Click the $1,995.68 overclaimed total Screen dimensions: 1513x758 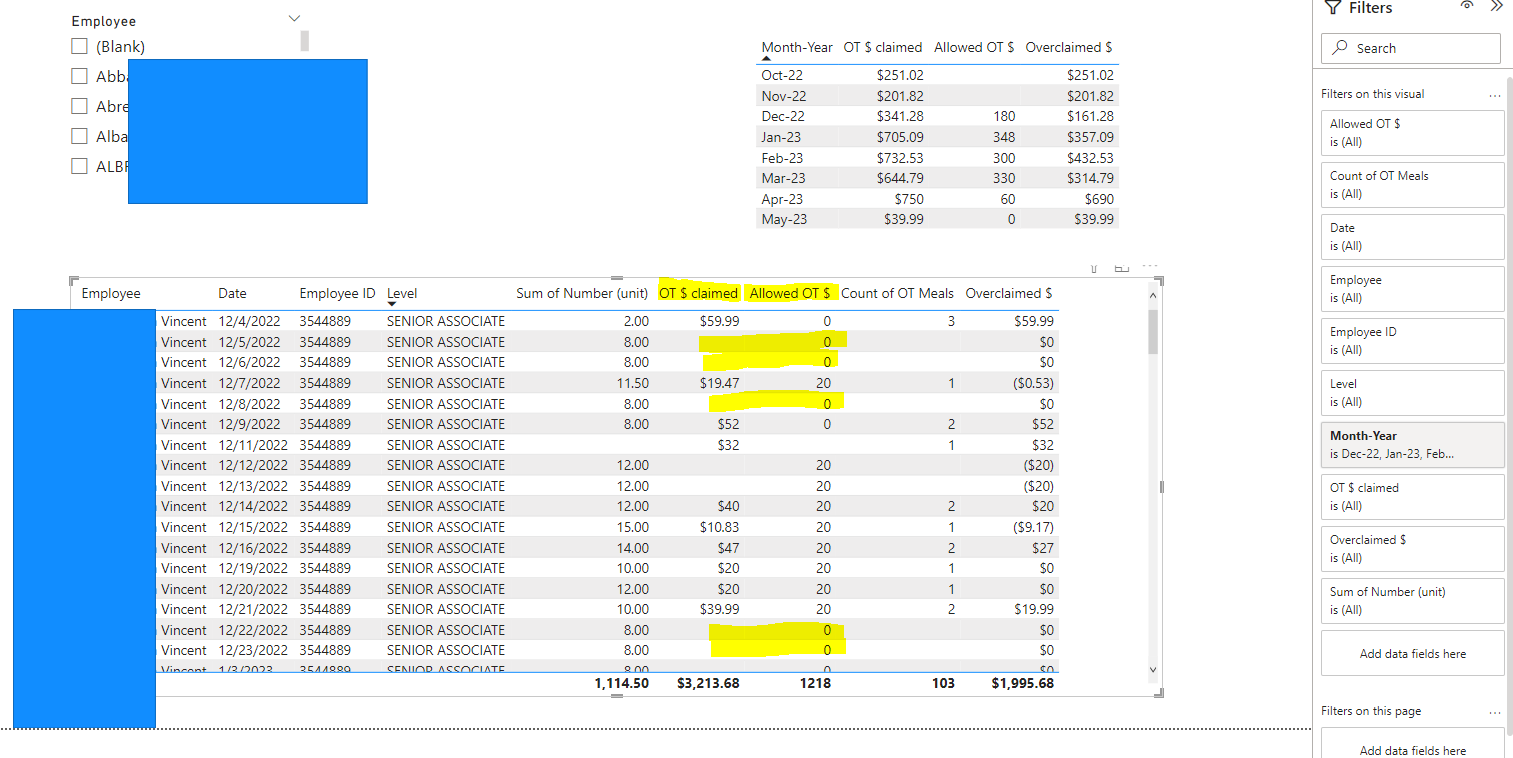pyautogui.click(x=1022, y=683)
